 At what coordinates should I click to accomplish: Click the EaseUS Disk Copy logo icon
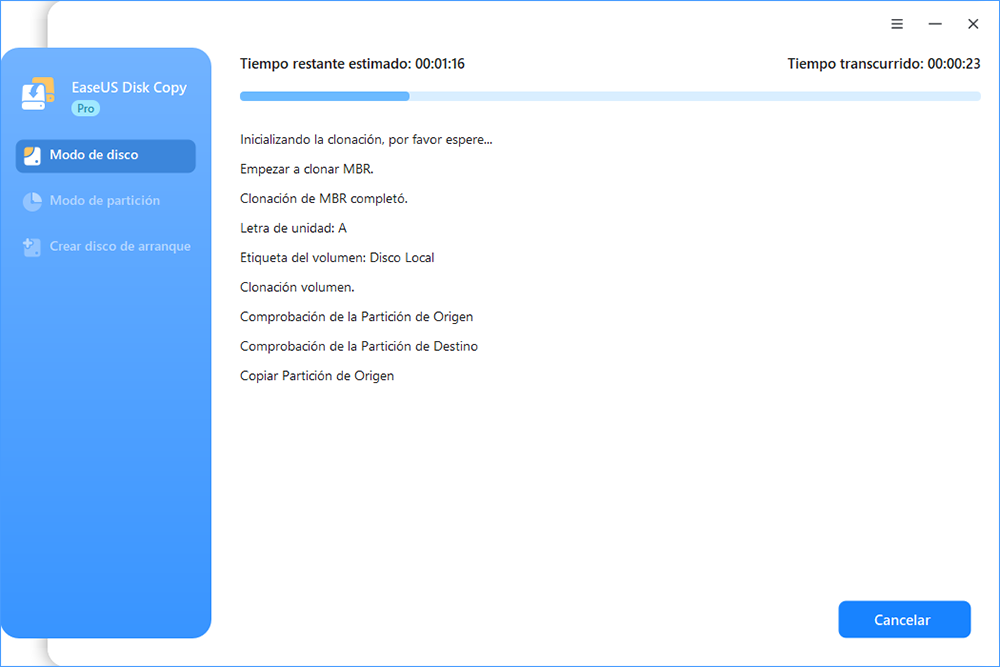pos(38,94)
